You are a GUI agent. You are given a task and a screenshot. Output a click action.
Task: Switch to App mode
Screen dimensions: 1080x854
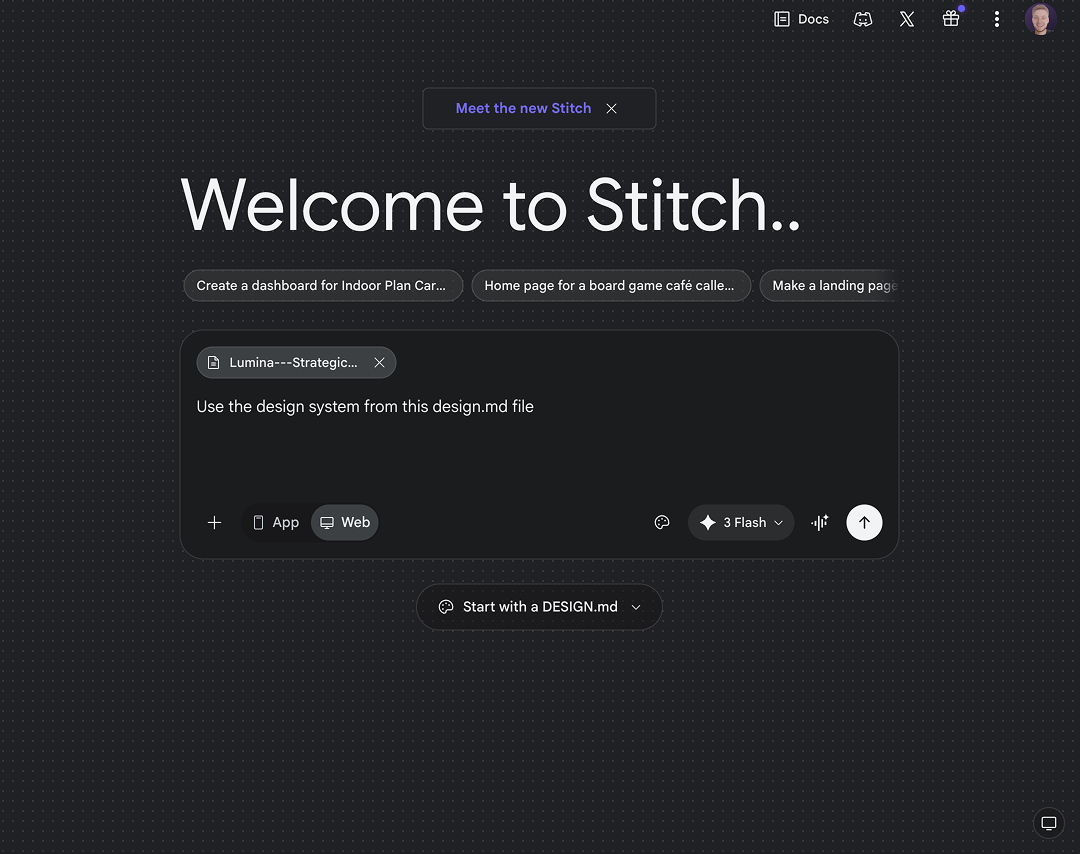pos(276,523)
